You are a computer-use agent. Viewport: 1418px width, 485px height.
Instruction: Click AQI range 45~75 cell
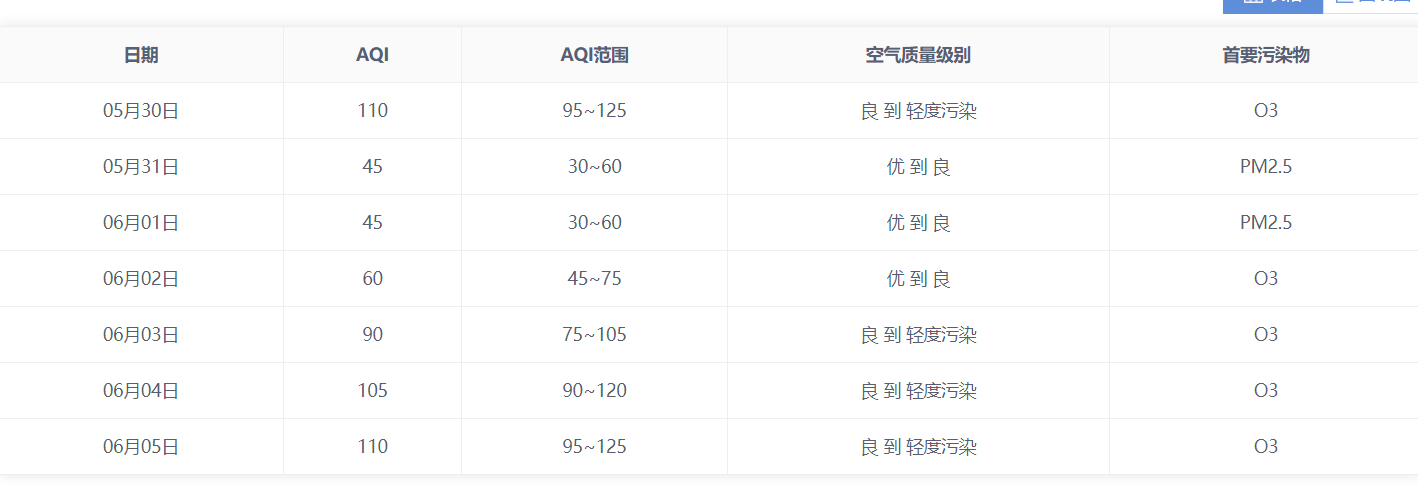(594, 279)
